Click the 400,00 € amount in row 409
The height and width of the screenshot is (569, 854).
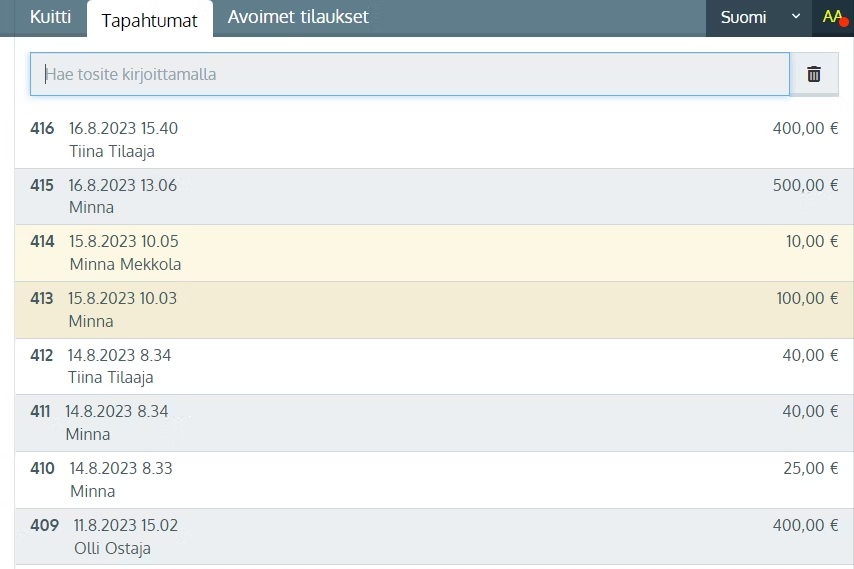click(x=805, y=525)
